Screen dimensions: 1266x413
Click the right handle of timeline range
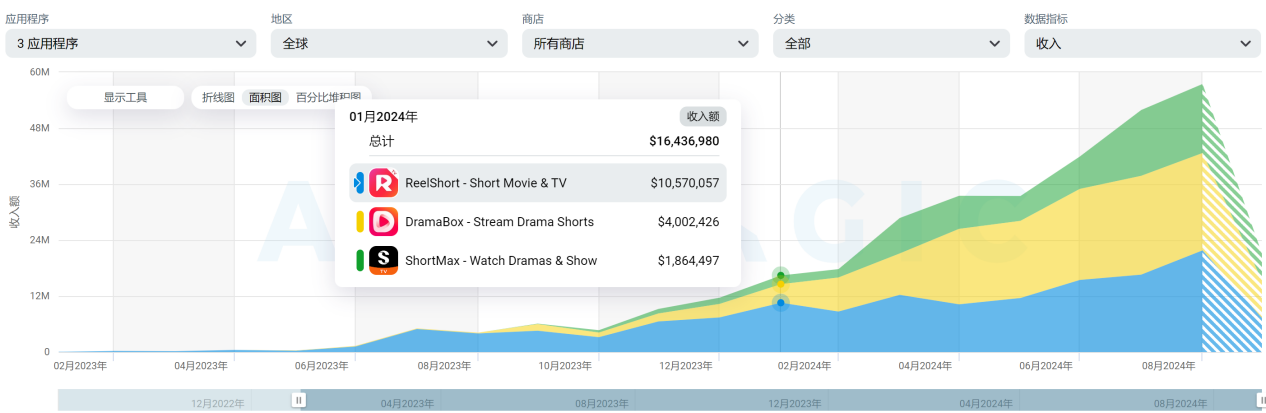1261,400
